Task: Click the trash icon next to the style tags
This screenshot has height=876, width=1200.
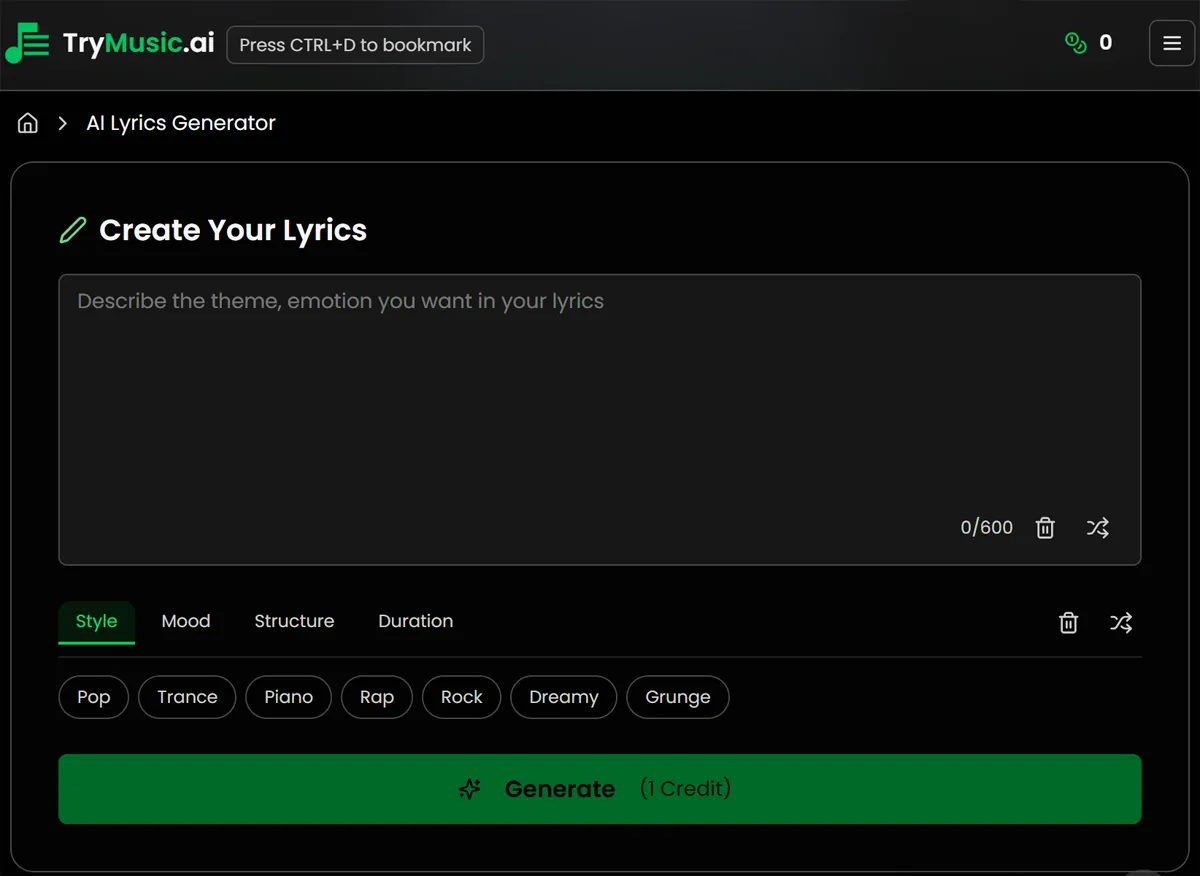Action: [x=1068, y=622]
